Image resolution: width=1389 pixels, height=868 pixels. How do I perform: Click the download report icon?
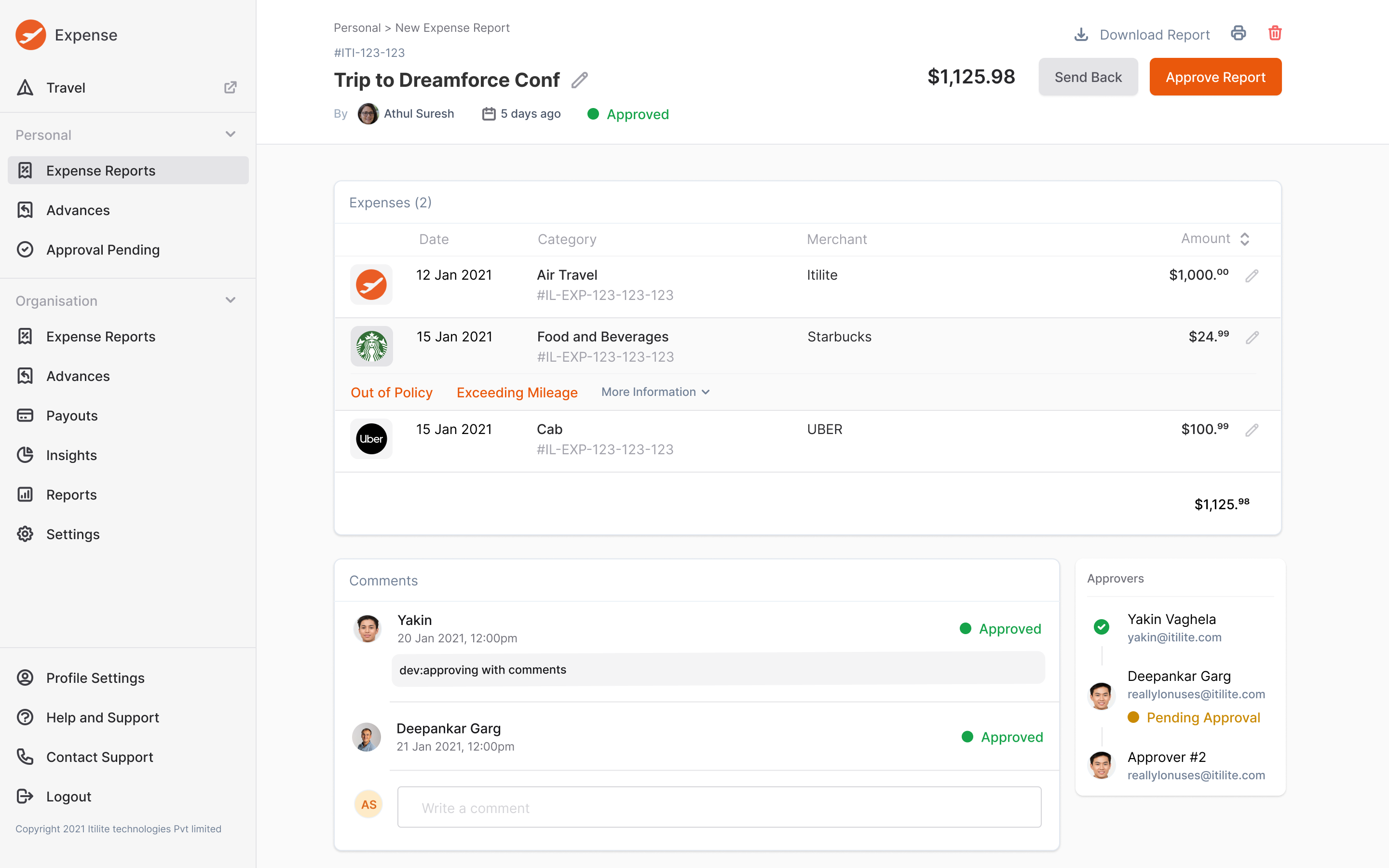(1081, 35)
